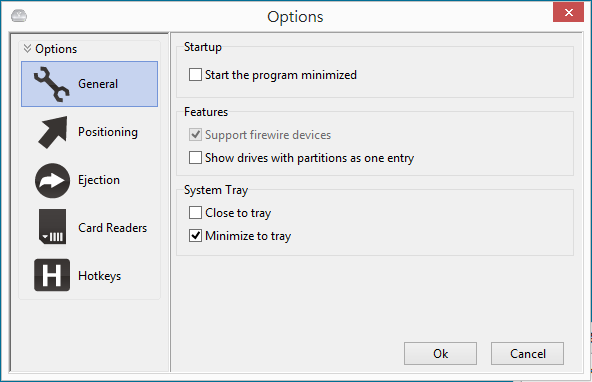Viewport: 592px width, 382px height.
Task: Discard changes with the Cancel button
Action: 527,354
